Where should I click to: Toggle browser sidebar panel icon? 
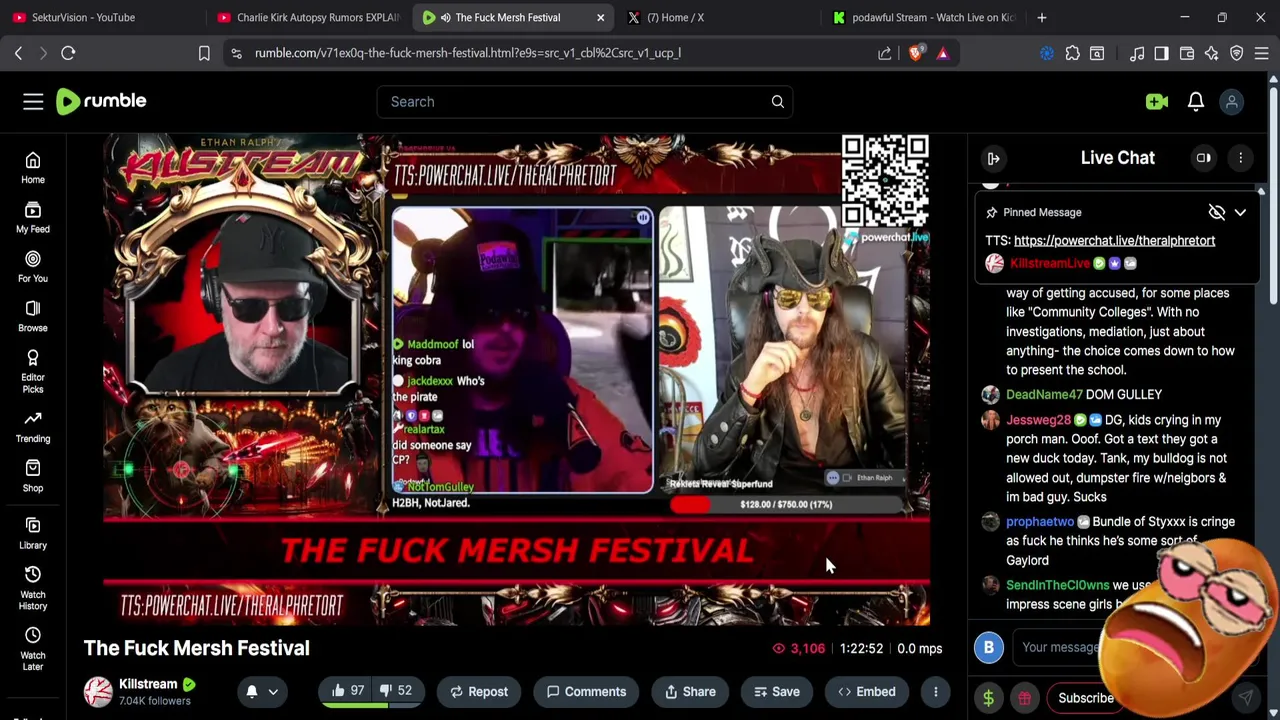pos(1162,53)
